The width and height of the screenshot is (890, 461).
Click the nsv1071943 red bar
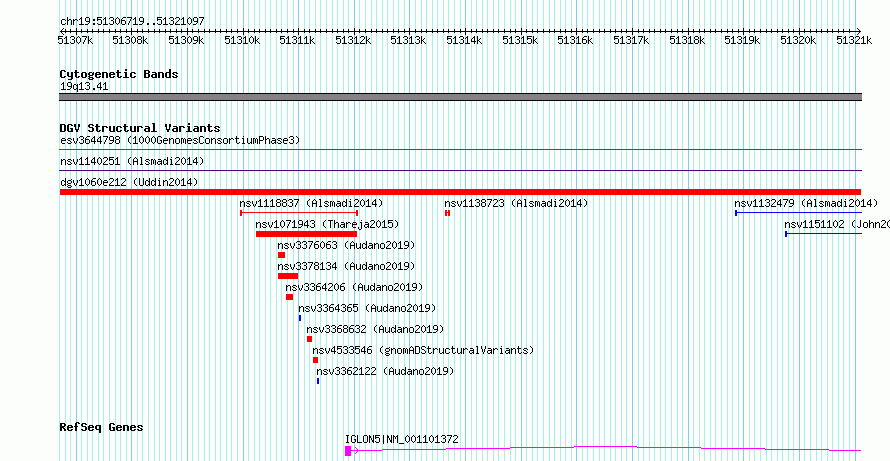[x=307, y=234]
